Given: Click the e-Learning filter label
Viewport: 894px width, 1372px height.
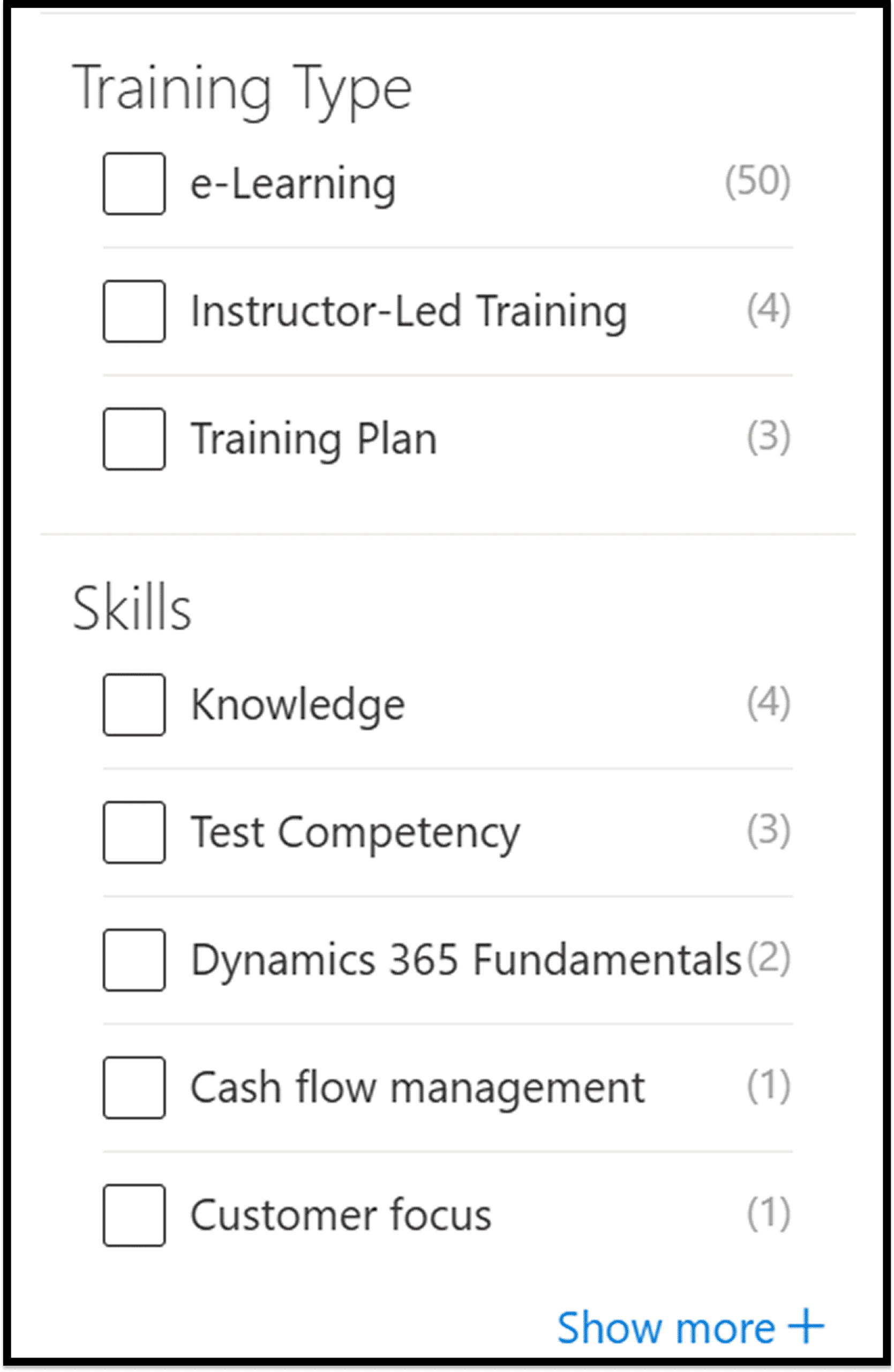Looking at the screenshot, I should [293, 184].
